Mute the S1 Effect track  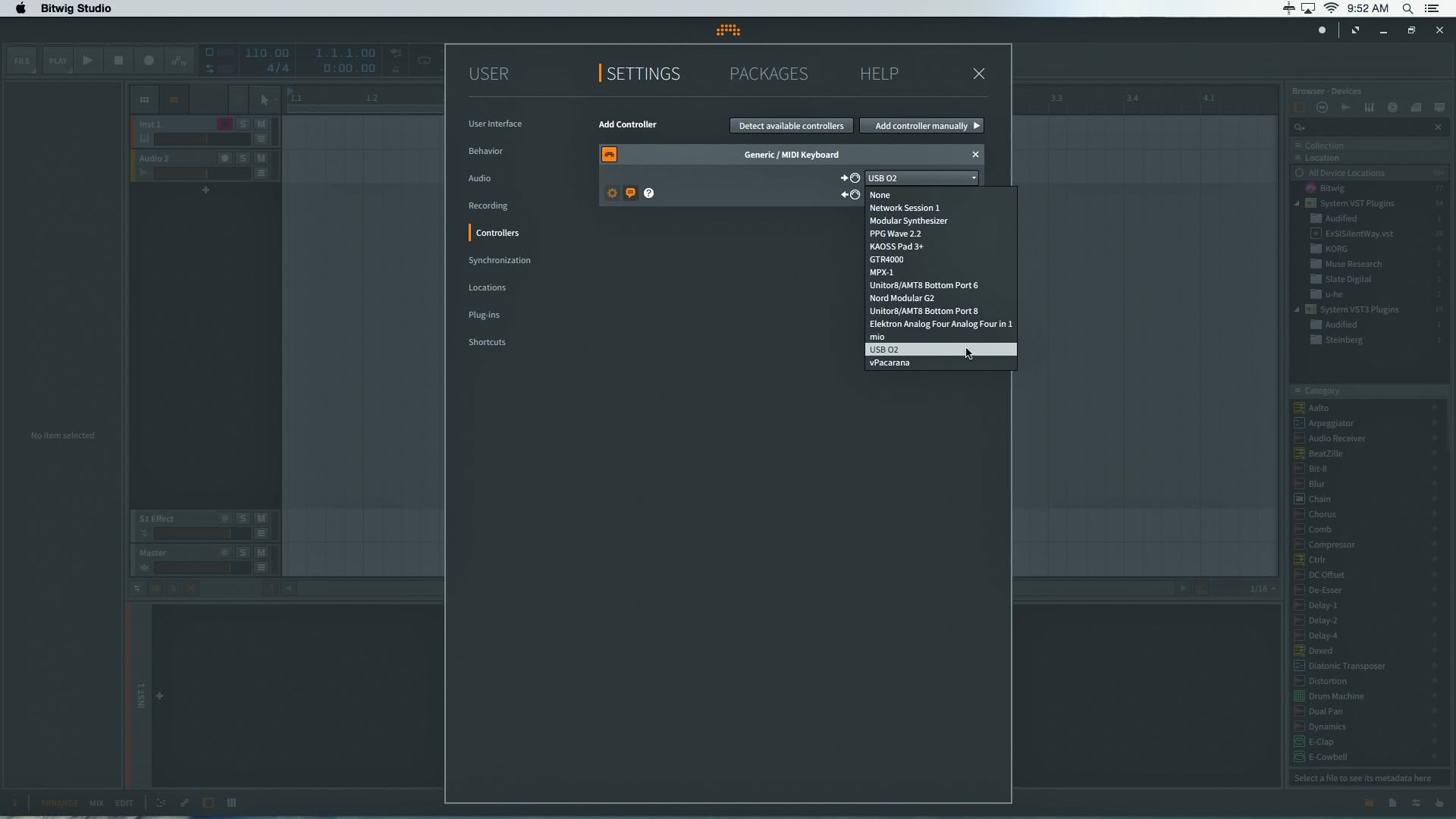coord(261,519)
